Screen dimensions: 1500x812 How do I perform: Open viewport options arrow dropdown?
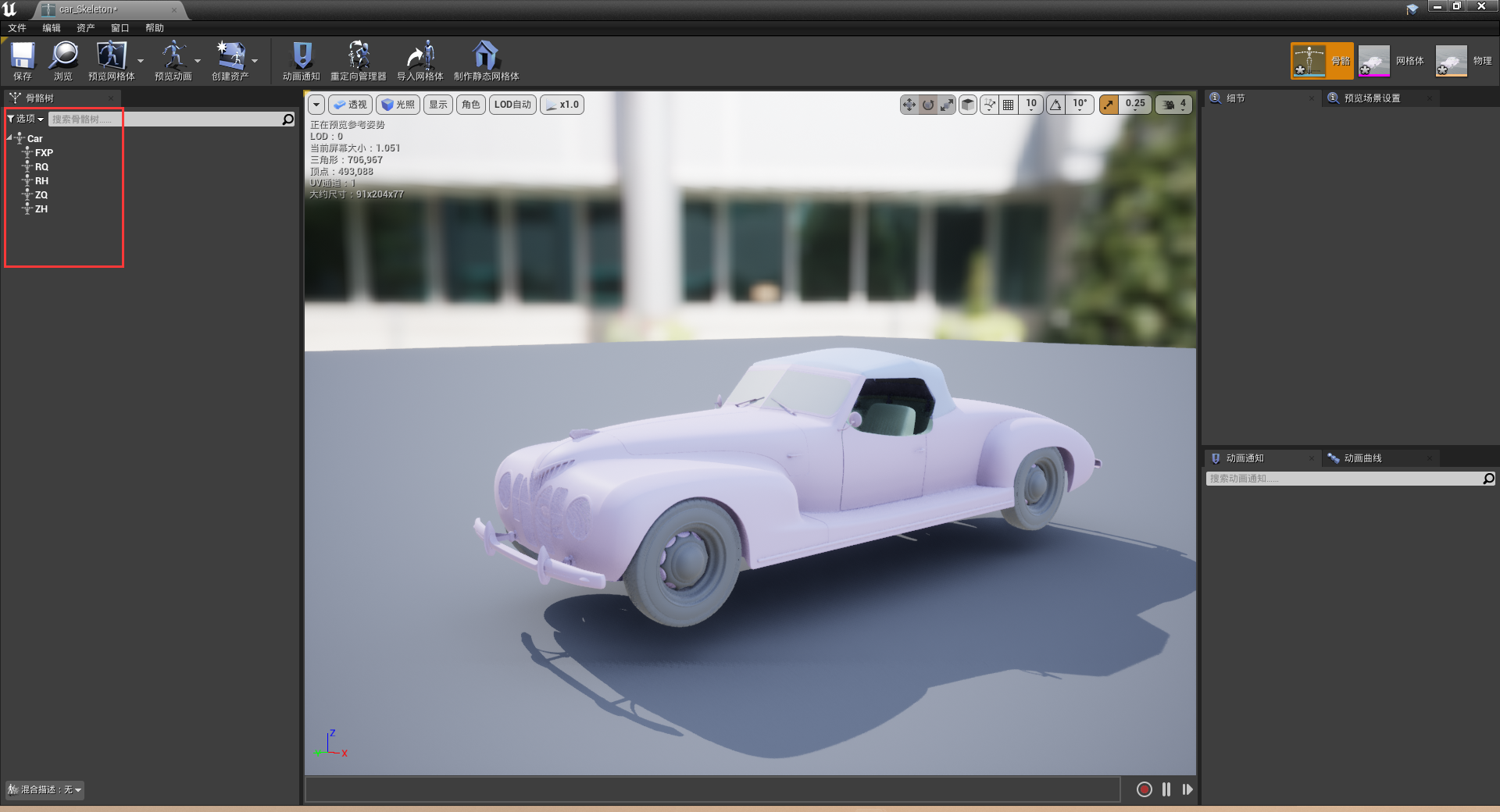pyautogui.click(x=316, y=105)
